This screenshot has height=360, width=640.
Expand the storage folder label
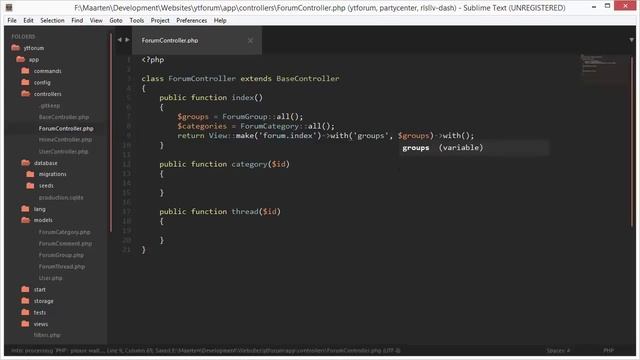[43, 301]
